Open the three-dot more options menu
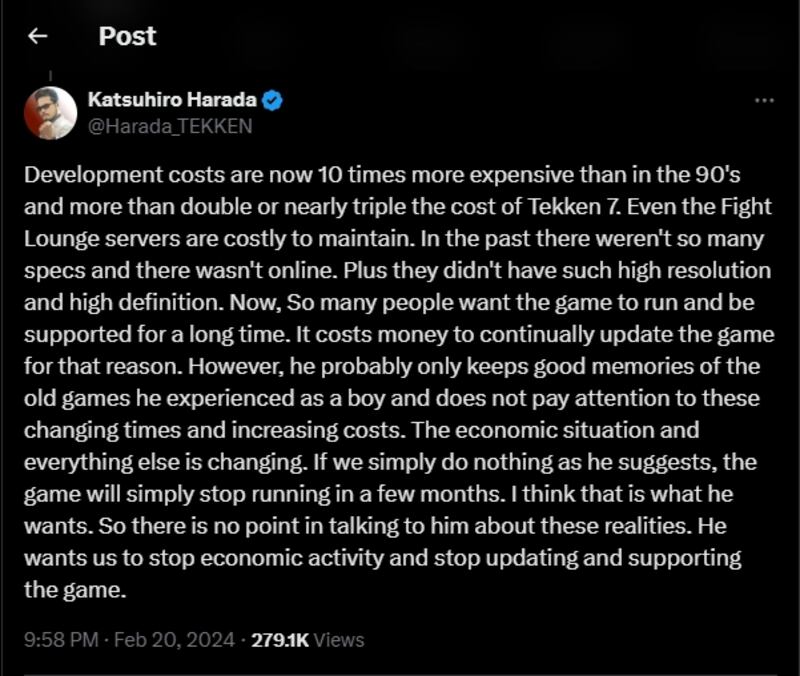This screenshot has height=676, width=800. tap(764, 101)
